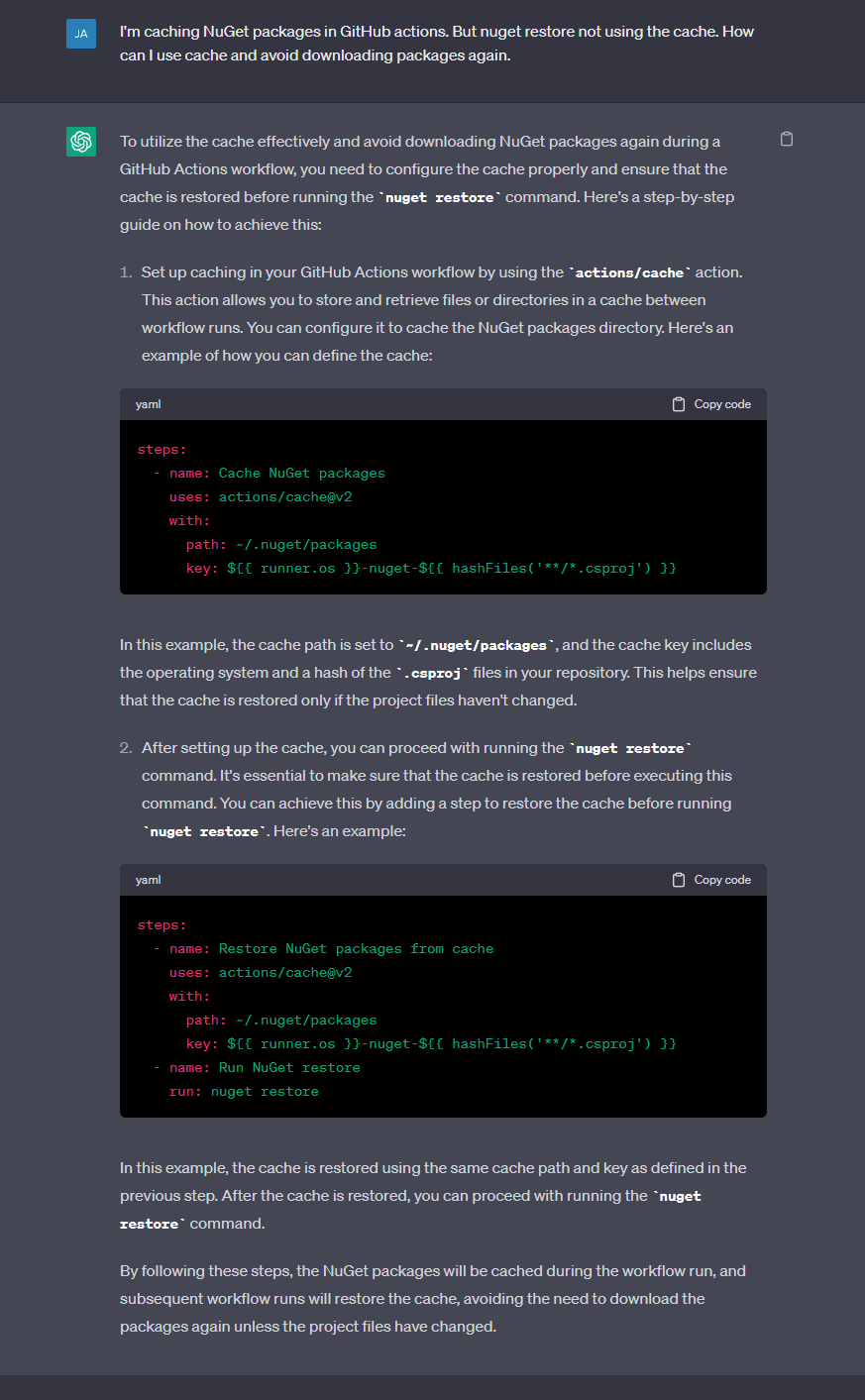
Task: Click the ChatGPT logo avatar
Action: pos(81,142)
